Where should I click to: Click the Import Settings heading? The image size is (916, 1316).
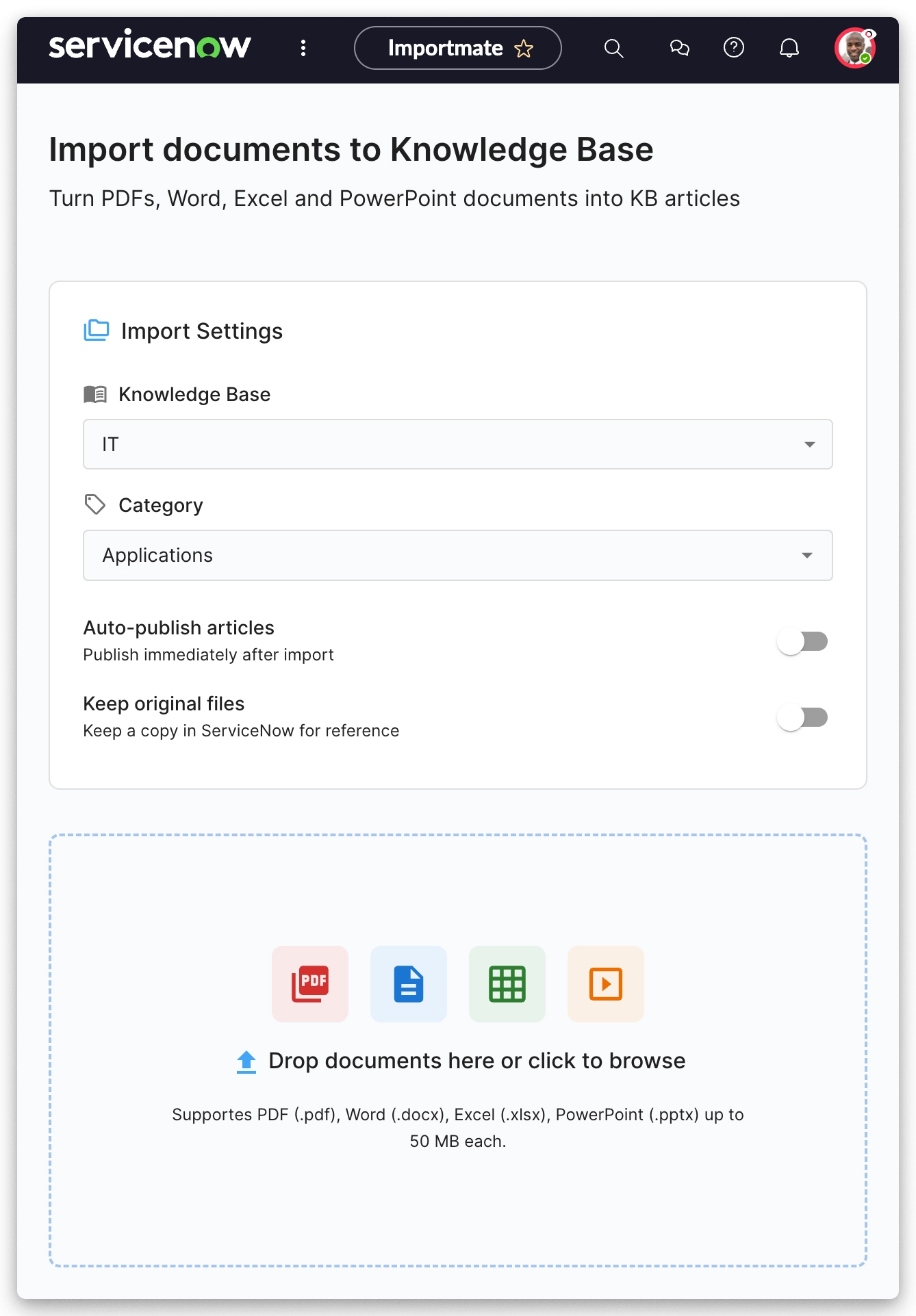point(202,331)
